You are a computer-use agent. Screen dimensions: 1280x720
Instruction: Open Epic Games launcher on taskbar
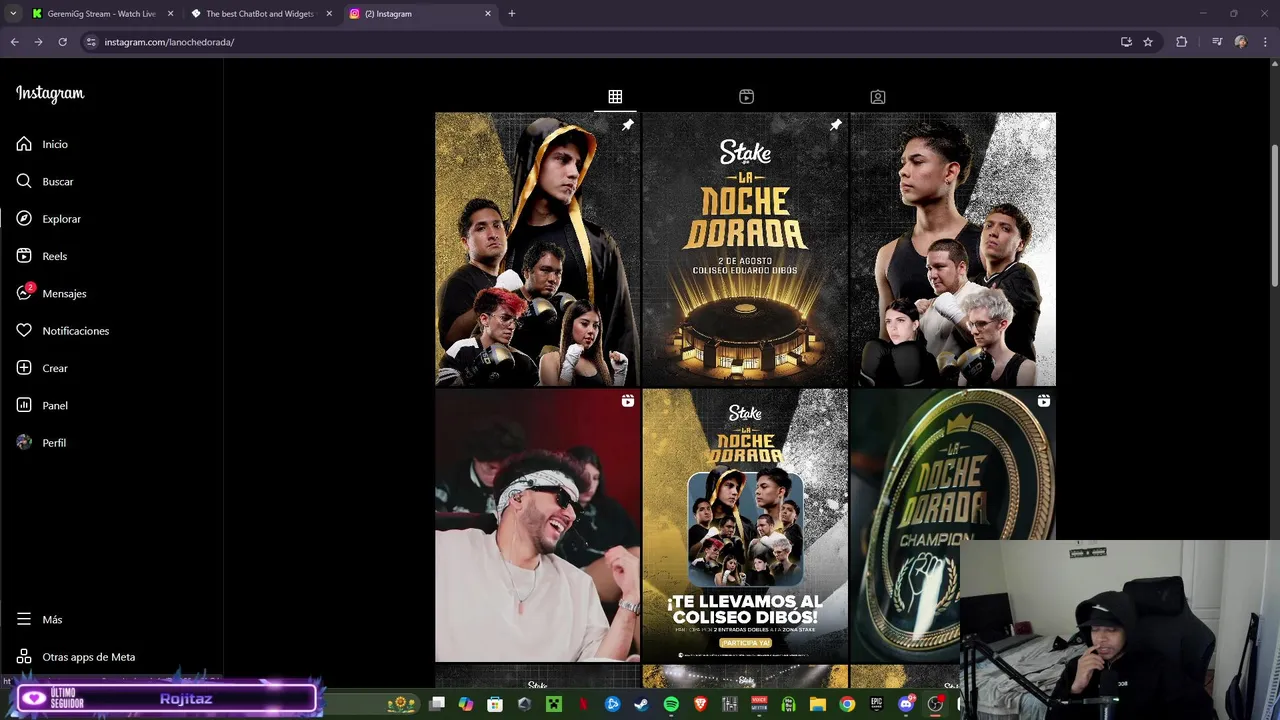tap(876, 704)
